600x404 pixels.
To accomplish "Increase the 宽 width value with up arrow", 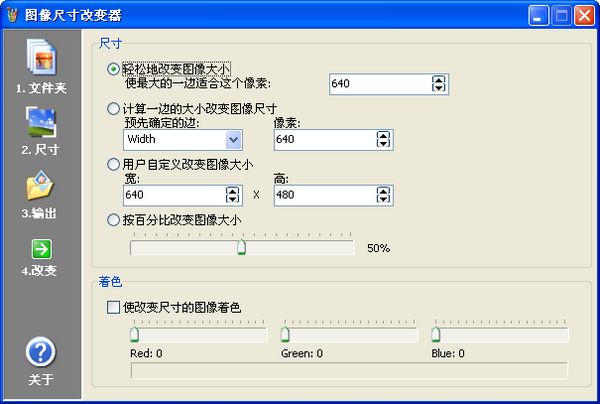I will click(x=233, y=191).
